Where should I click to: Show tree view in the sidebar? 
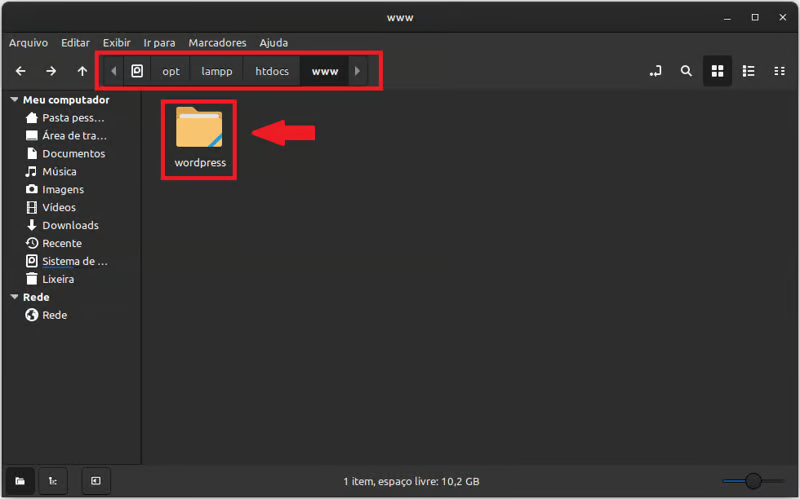[x=53, y=481]
